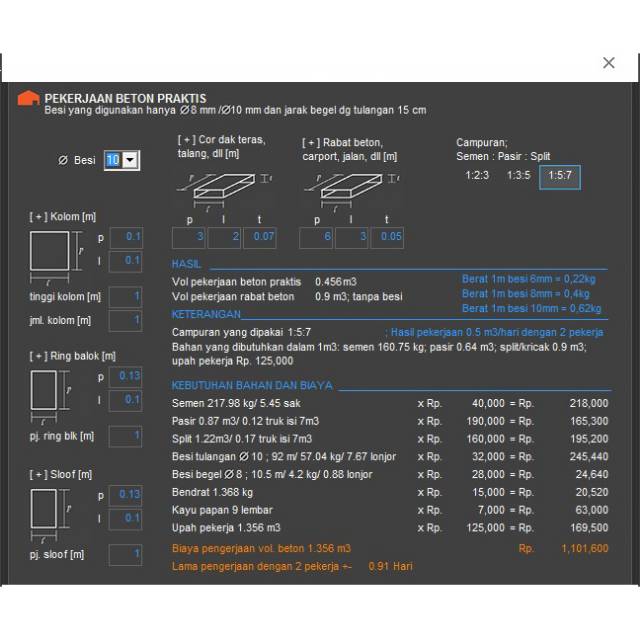This screenshot has width=640, height=640.
Task: Click 'Berat 1m besi 6mm = 0,22kg' note
Action: click(x=529, y=279)
